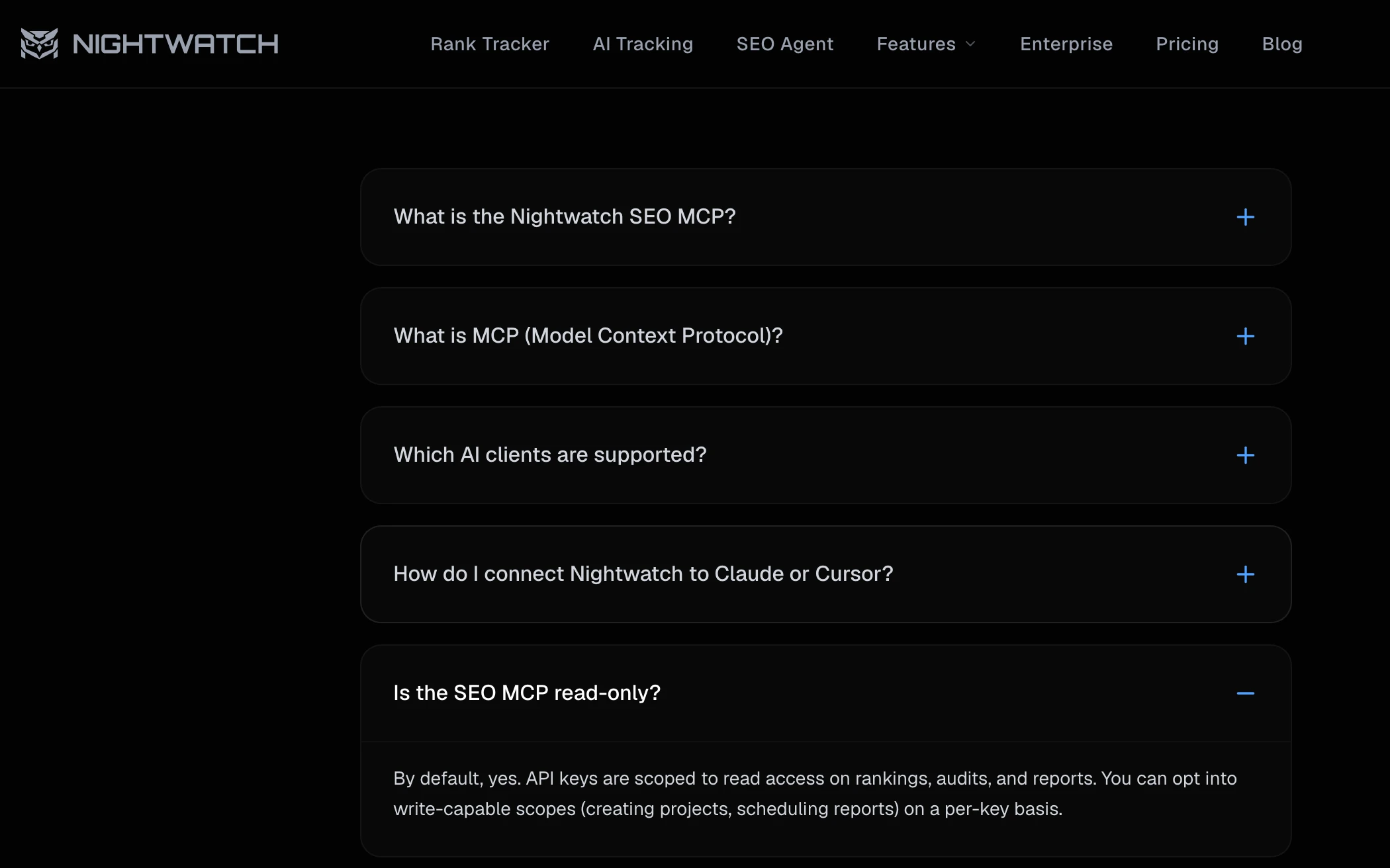Expand 'How do I connect Nightwatch to Claude or Cursor?'

tap(825, 574)
